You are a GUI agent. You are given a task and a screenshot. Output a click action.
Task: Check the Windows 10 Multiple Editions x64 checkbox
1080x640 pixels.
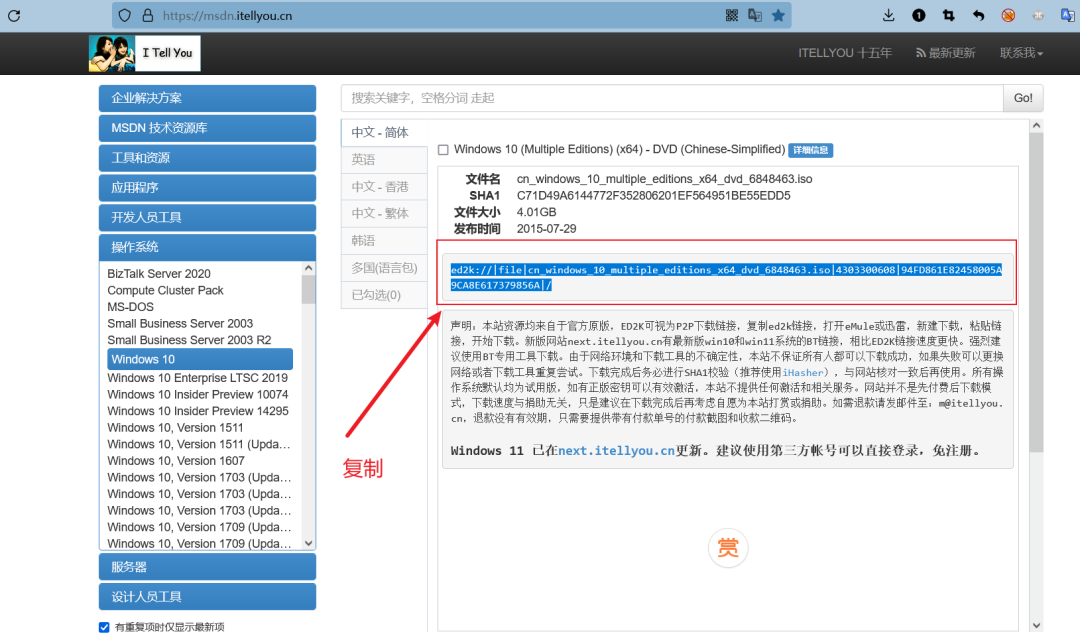[444, 149]
